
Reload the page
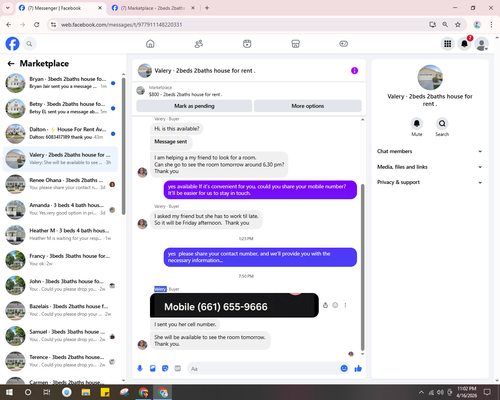coord(37,24)
